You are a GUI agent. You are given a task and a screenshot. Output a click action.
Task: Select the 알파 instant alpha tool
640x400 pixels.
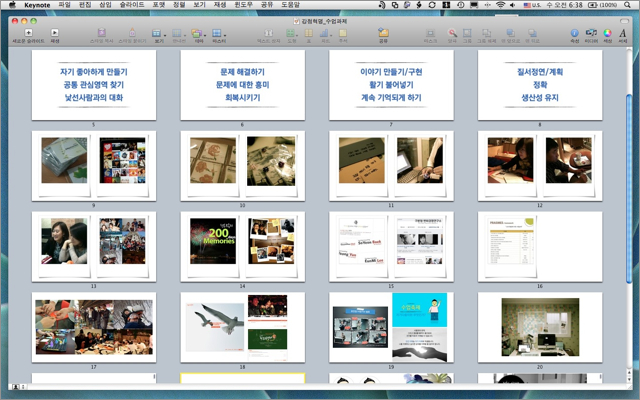452,36
